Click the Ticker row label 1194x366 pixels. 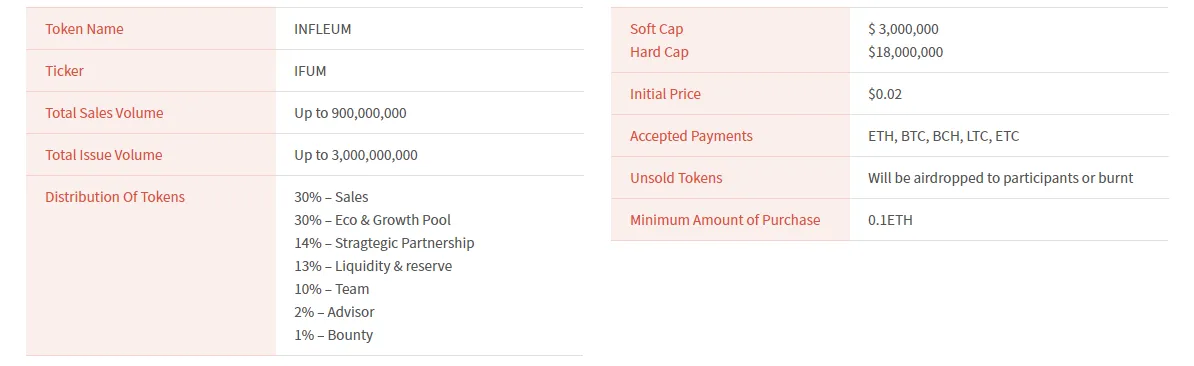(x=65, y=71)
